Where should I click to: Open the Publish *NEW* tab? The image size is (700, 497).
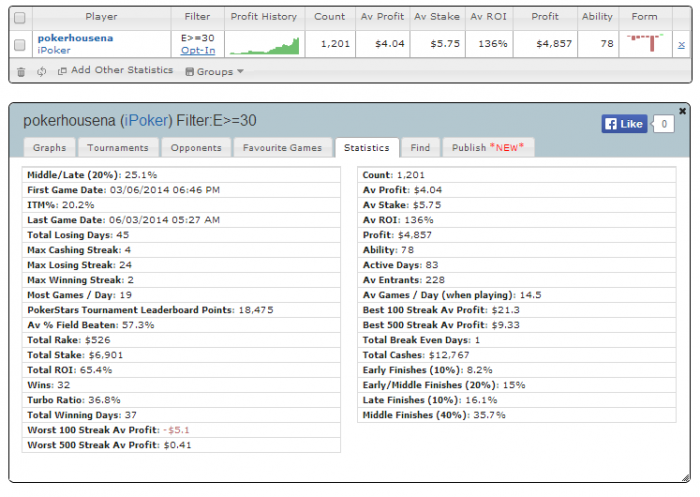coord(488,147)
